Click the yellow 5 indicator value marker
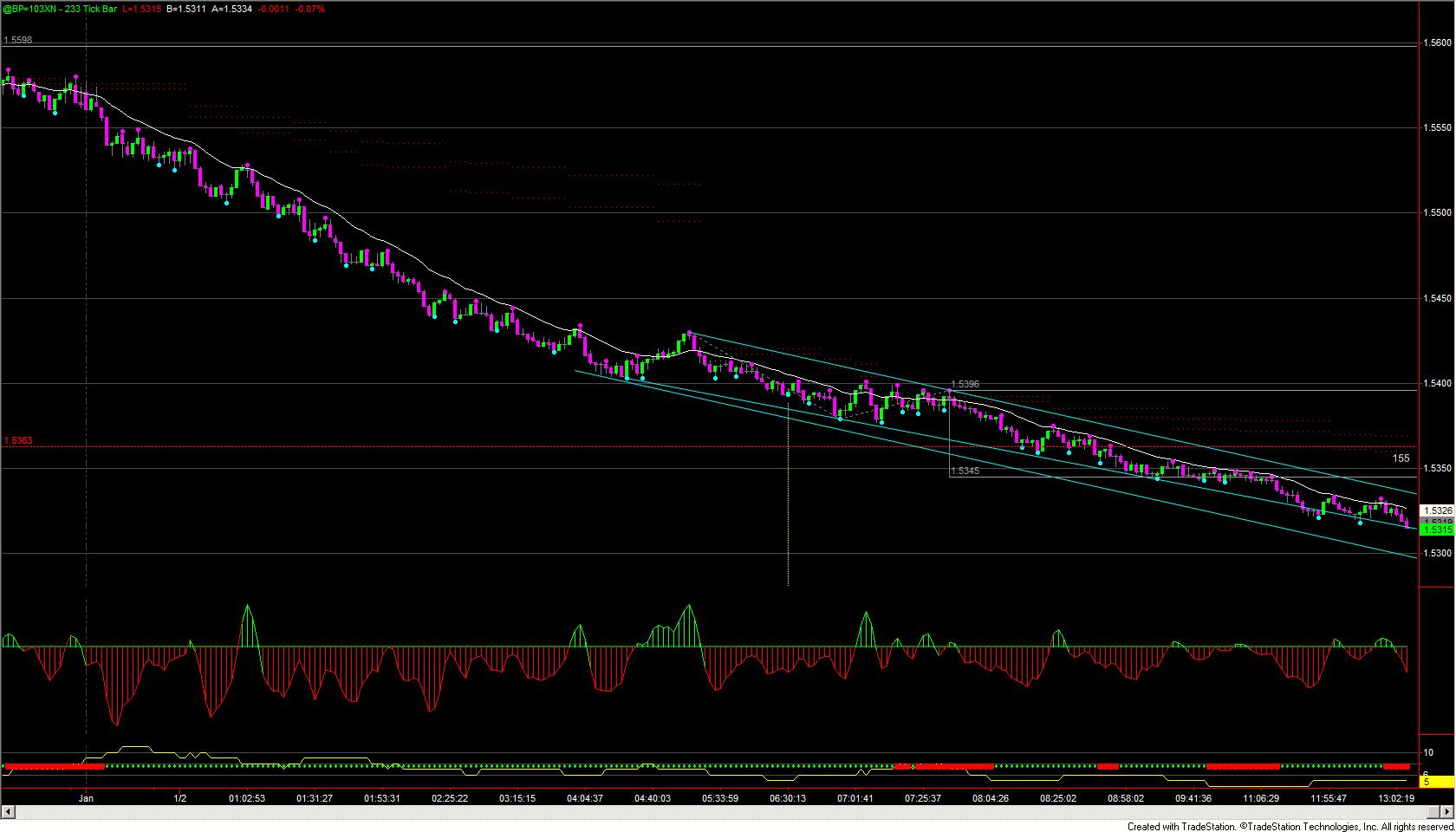 [1438, 782]
